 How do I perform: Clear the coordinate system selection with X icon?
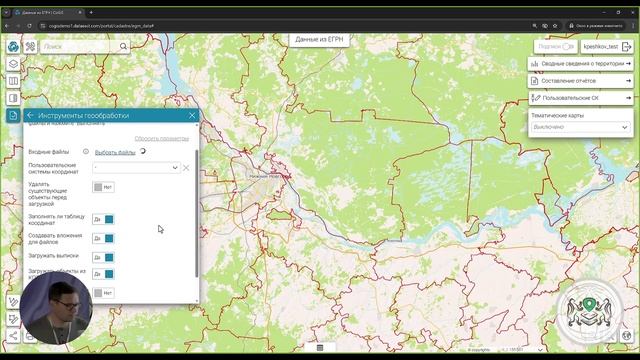pos(186,168)
